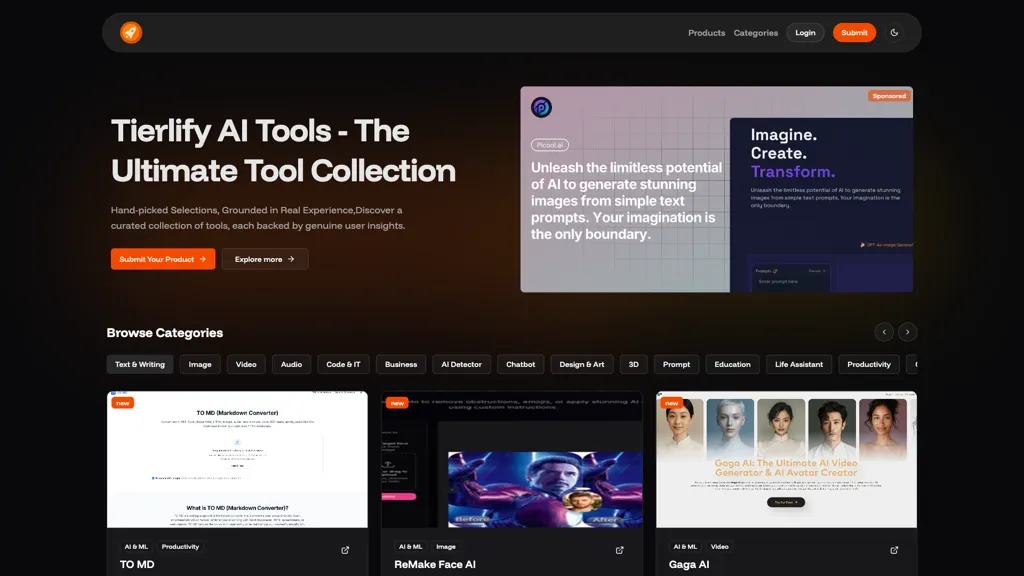Select the Code & IT category
Viewport: 1024px width, 576px height.
point(344,364)
